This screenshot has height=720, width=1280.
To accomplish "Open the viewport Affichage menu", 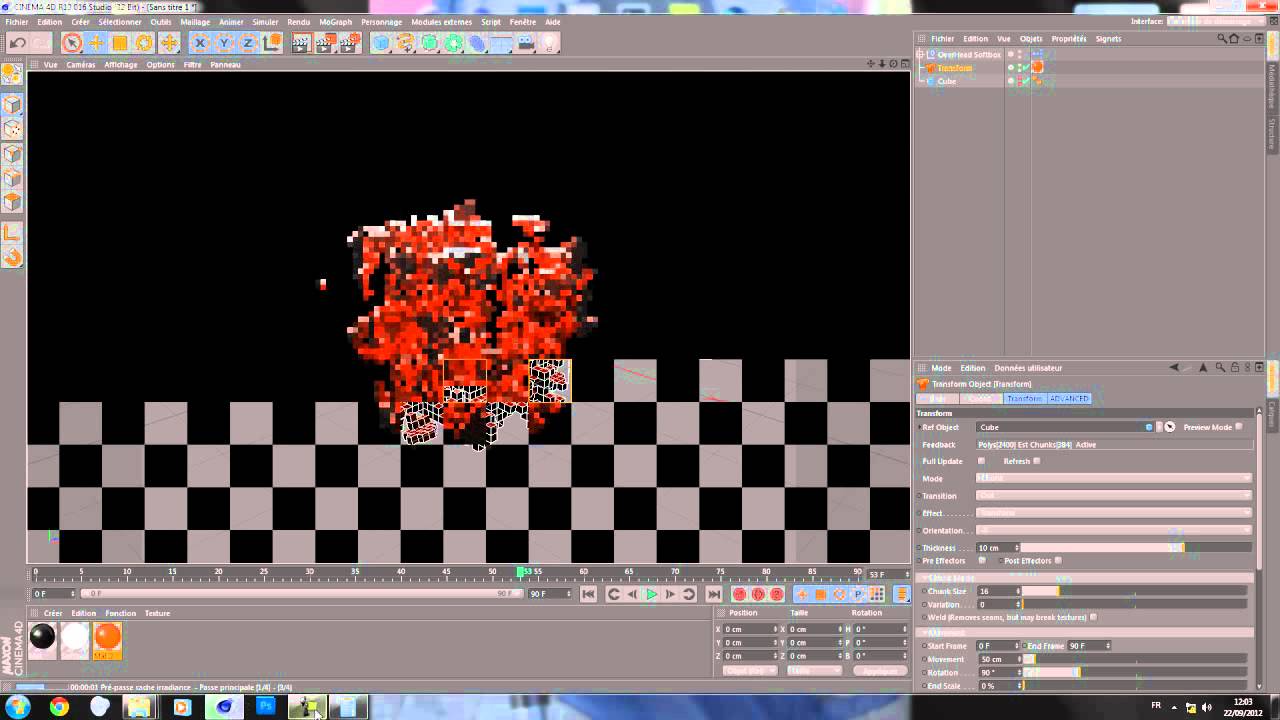I will (121, 65).
